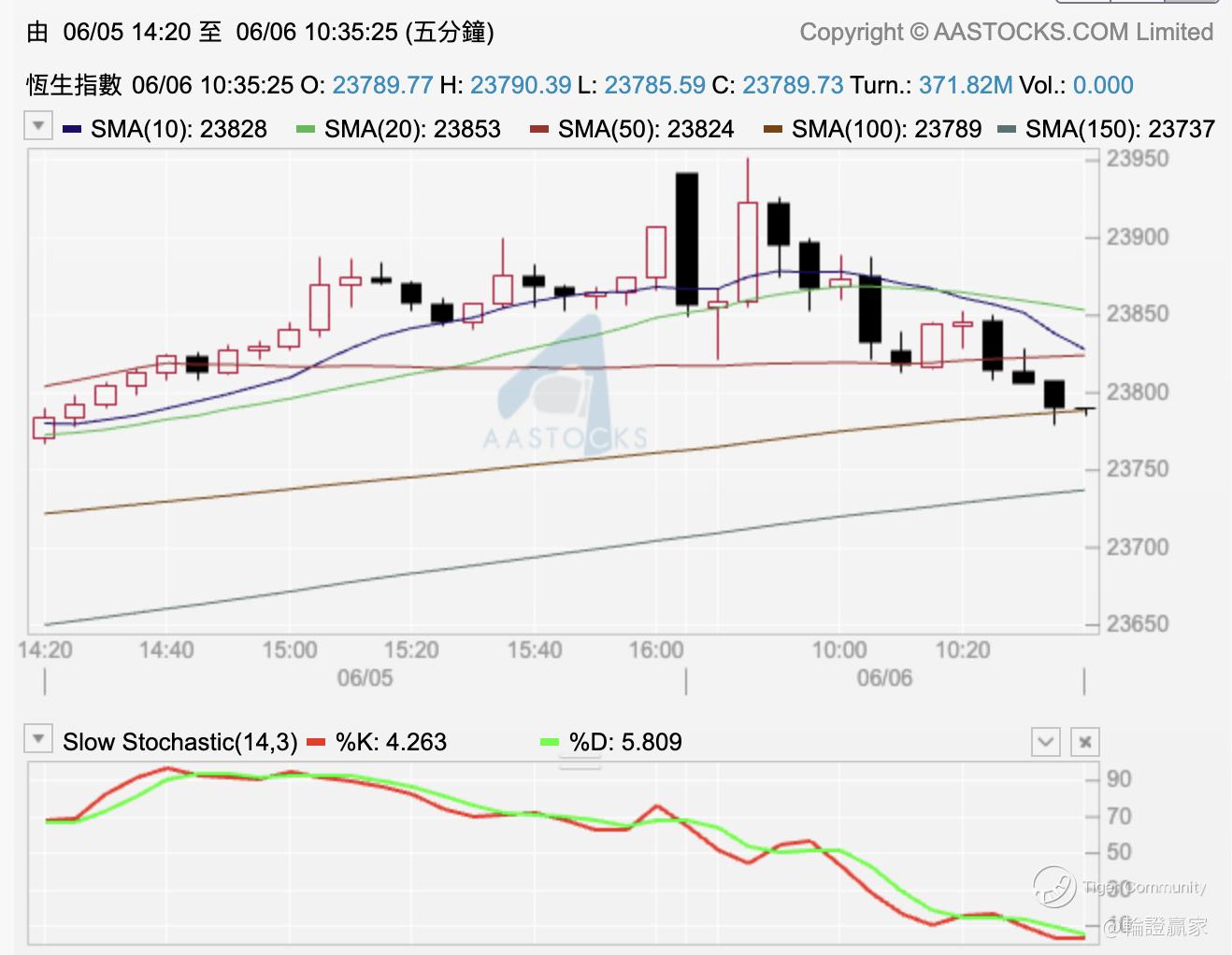This screenshot has height=955, width=1232.
Task: Close the Slow Stochastic indicator panel
Action: pos(1084,742)
